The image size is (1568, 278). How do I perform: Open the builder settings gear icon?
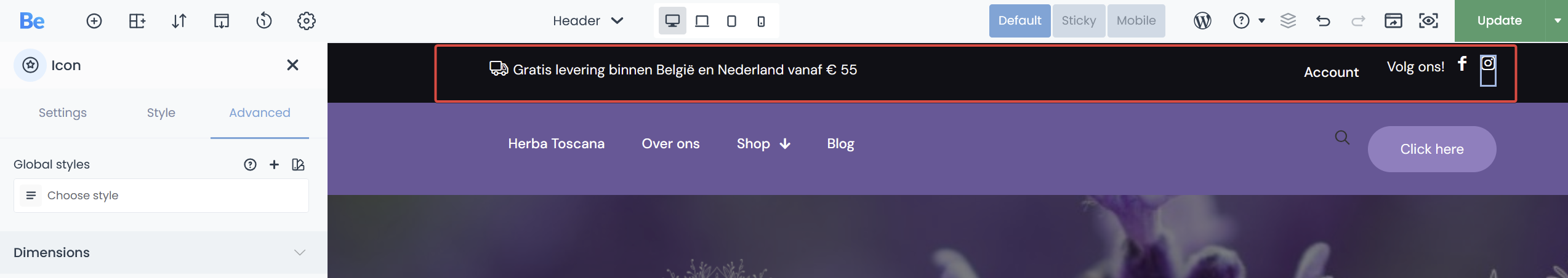tap(307, 21)
